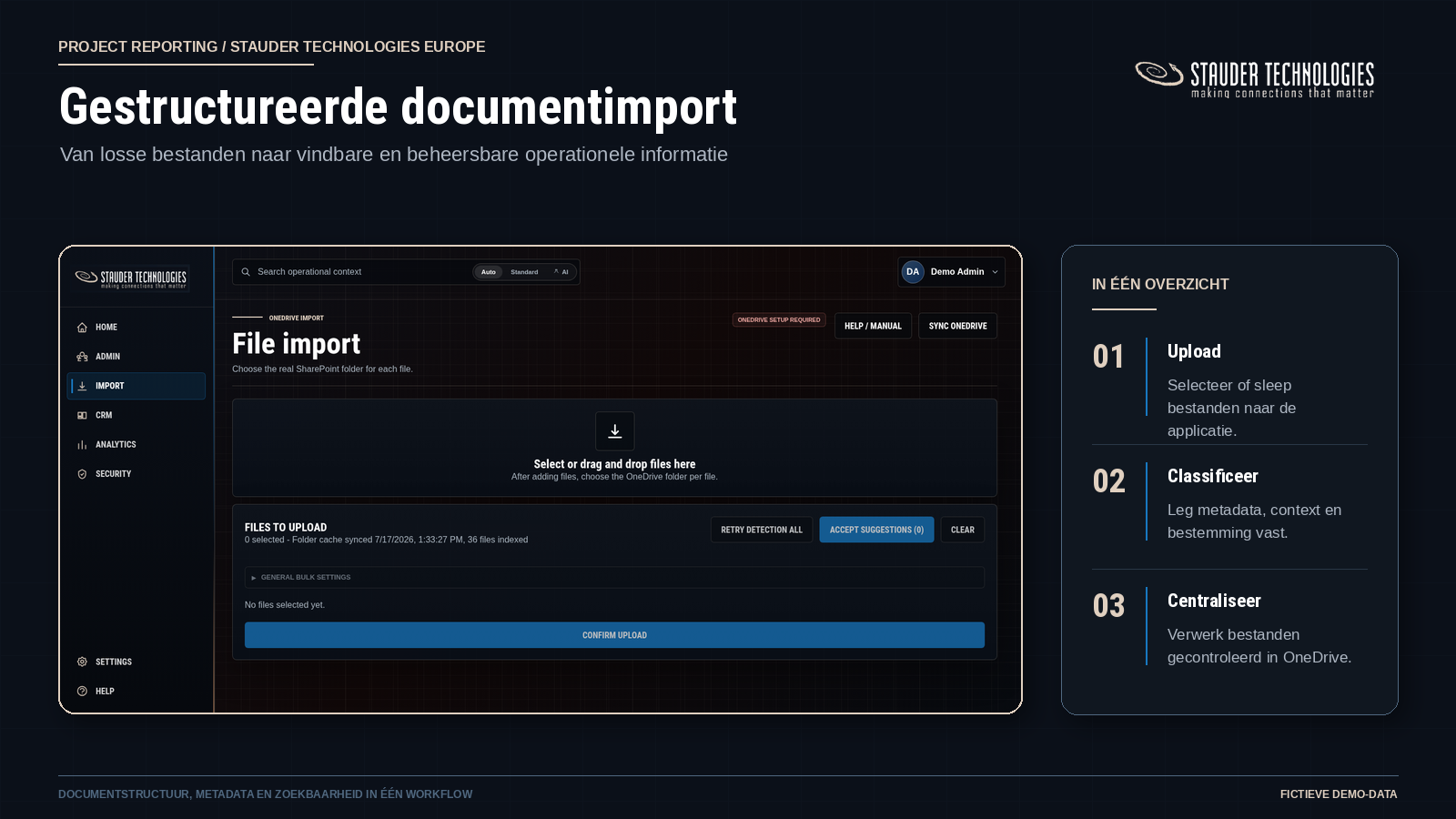Click 'IN ÉÉN OVERZICHT' panel heading

[1160, 285]
